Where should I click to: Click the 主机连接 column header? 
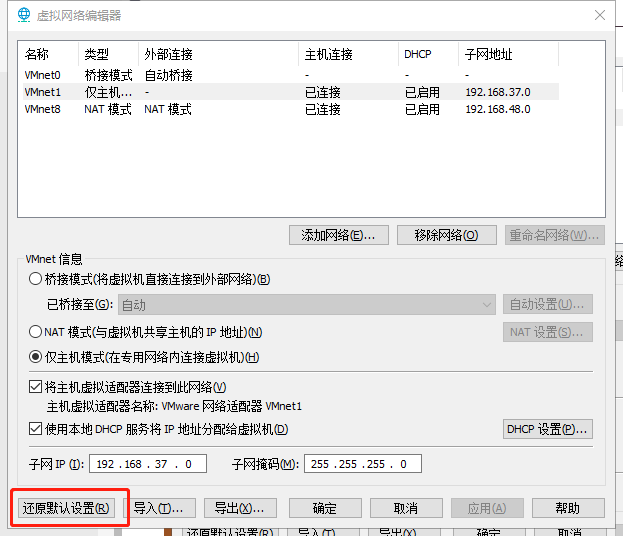(x=349, y=54)
